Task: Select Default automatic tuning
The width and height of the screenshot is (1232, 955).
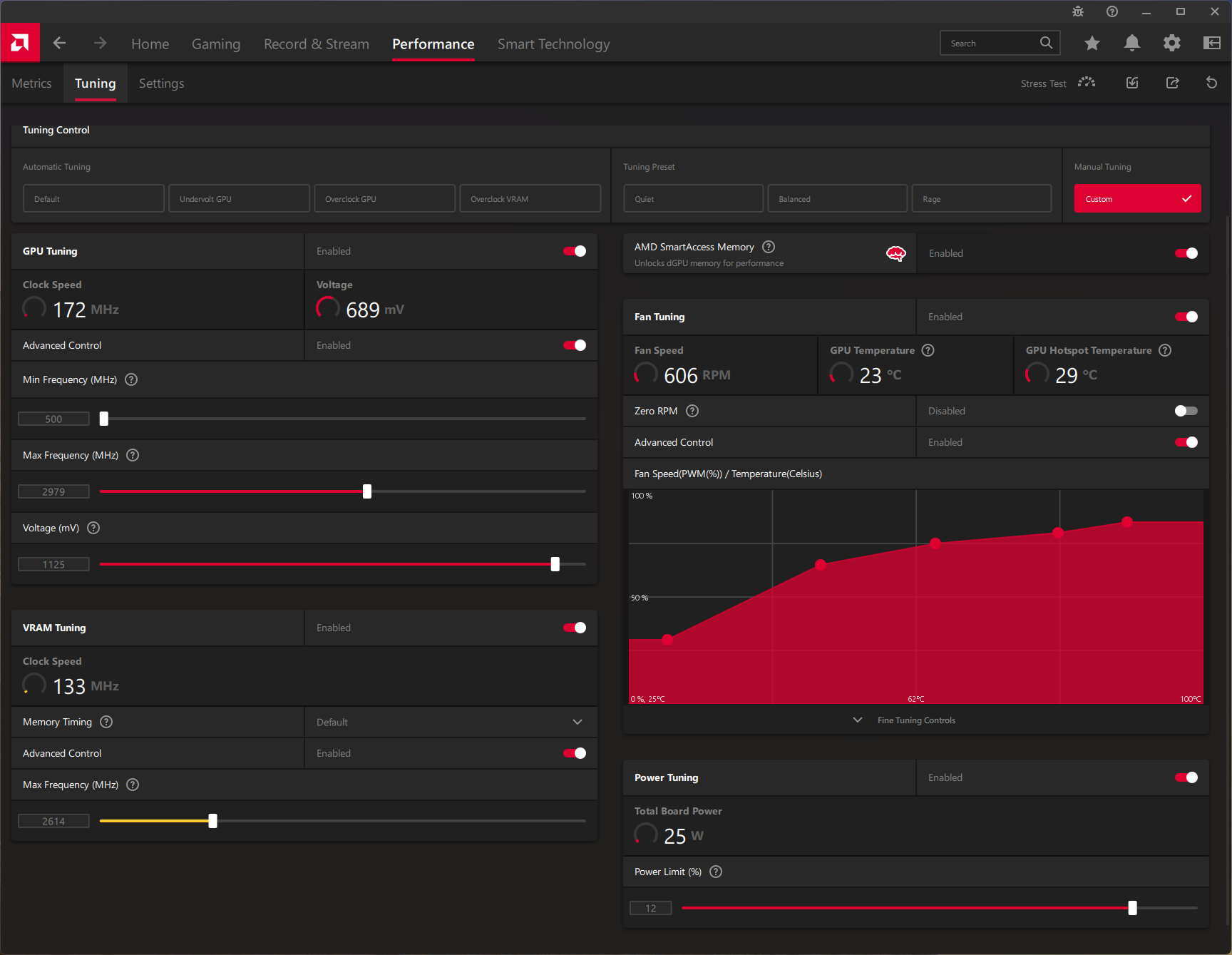Action: (x=94, y=198)
